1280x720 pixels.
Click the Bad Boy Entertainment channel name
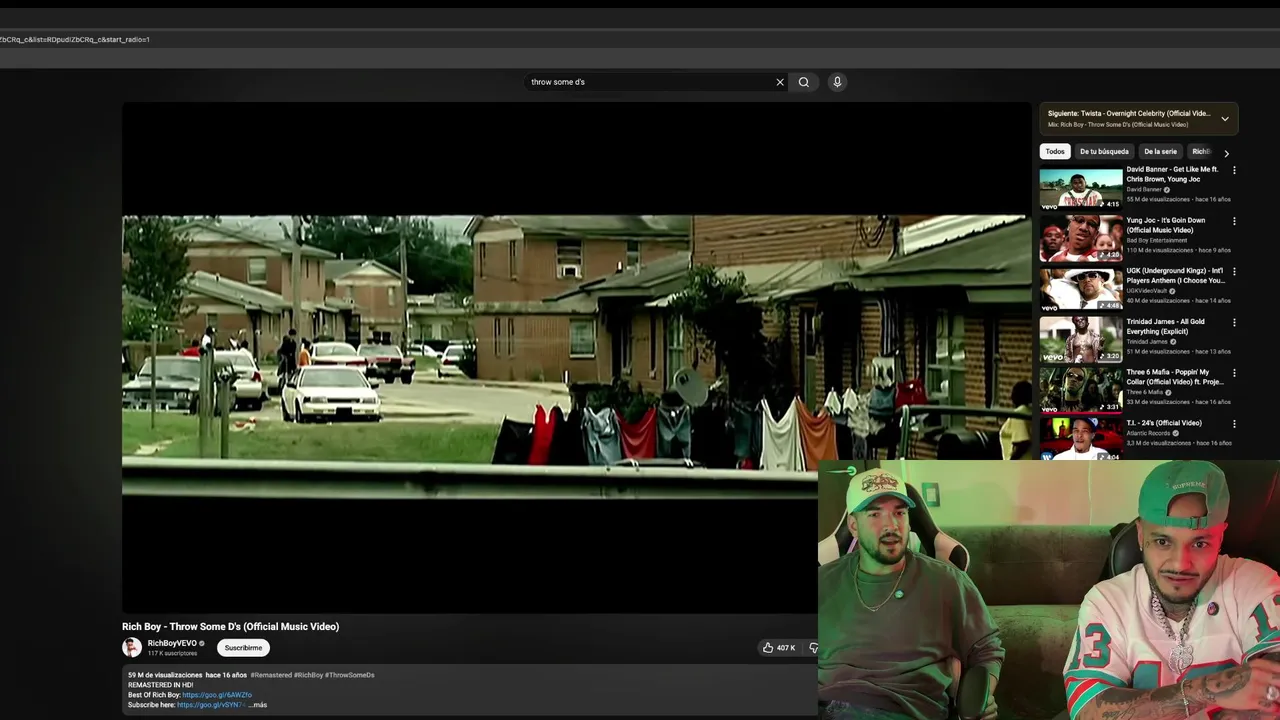1157,240
